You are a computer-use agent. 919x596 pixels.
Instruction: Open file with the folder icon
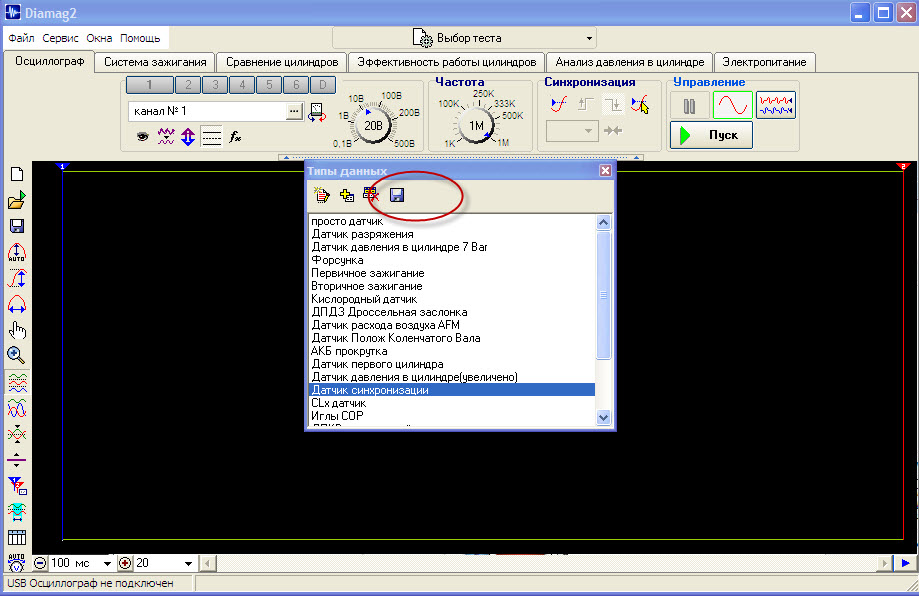pyautogui.click(x=17, y=200)
